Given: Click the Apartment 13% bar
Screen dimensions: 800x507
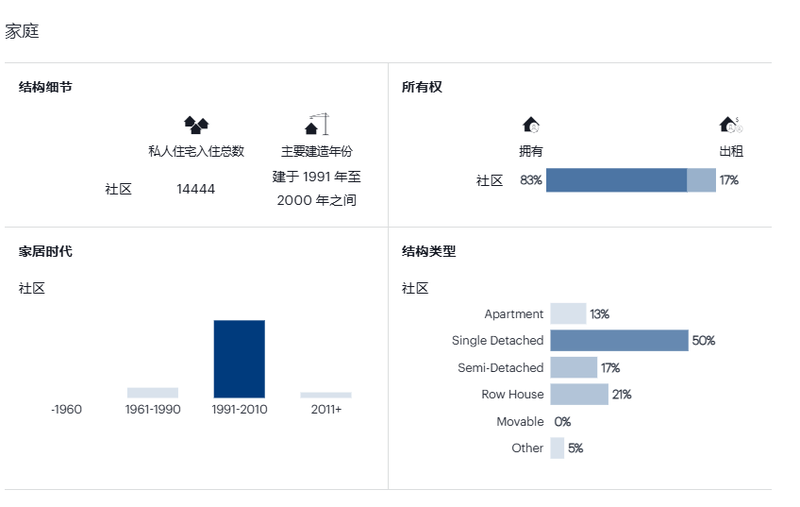Looking at the screenshot, I should [568, 314].
